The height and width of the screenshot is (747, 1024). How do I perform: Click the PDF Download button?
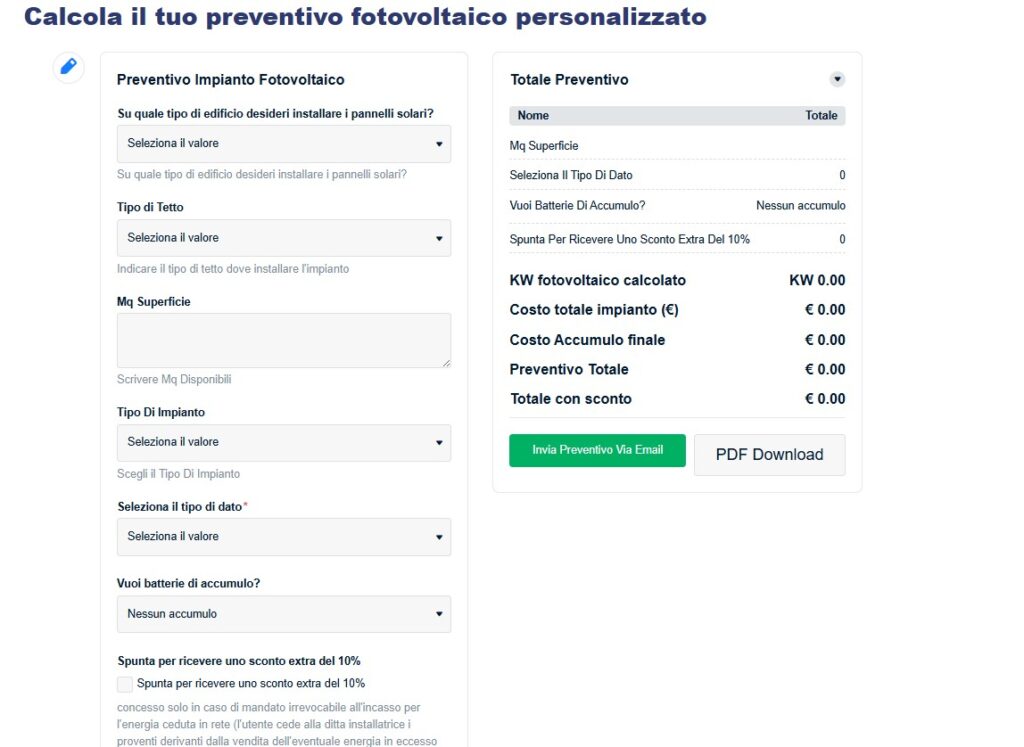[769, 455]
